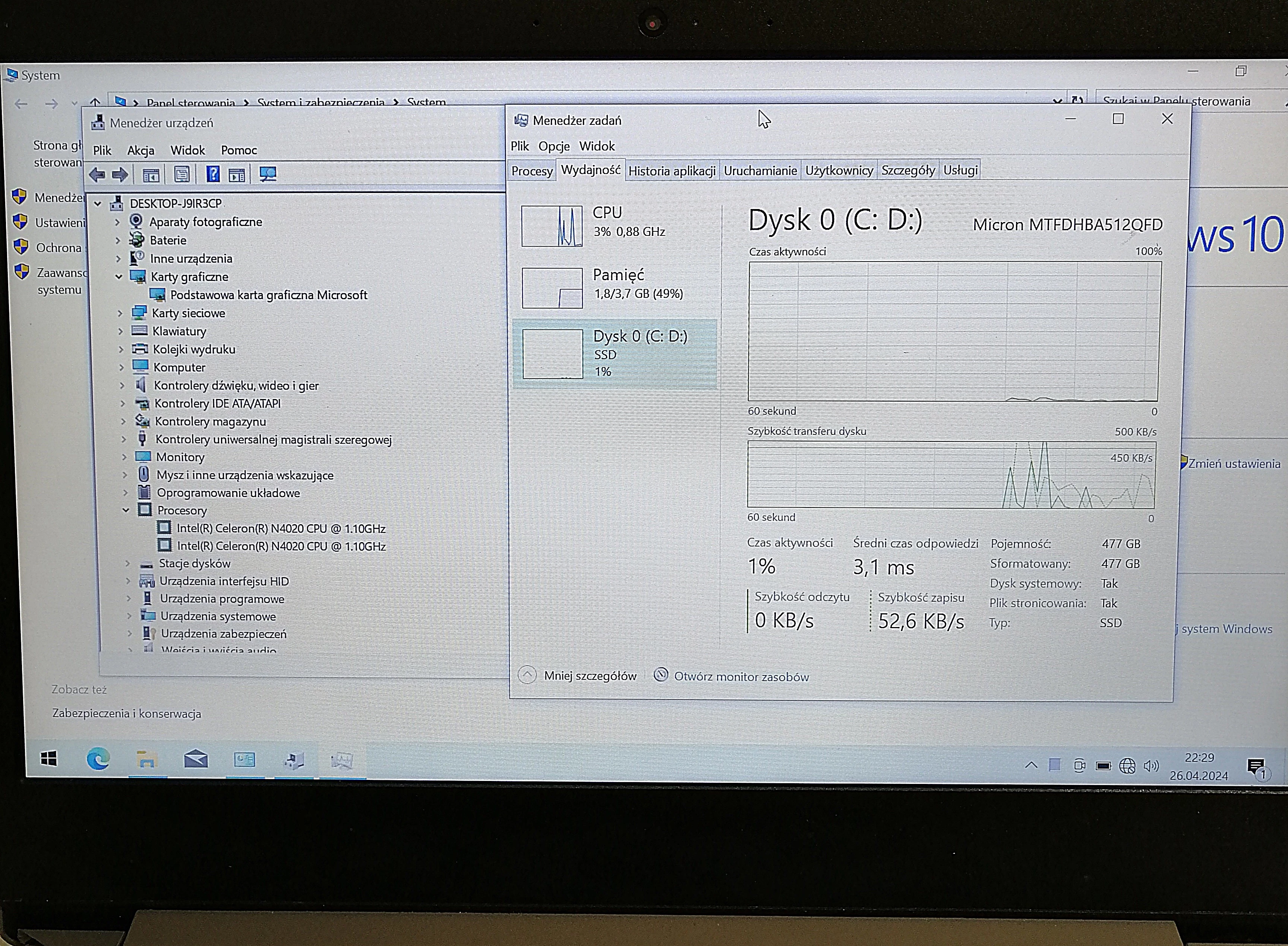
Task: Expand Kontrolery magazynu node
Action: tap(123, 421)
